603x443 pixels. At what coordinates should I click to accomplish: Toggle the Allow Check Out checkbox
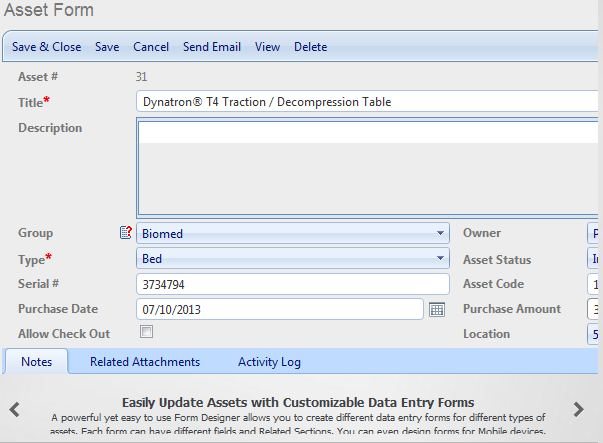[x=147, y=331]
